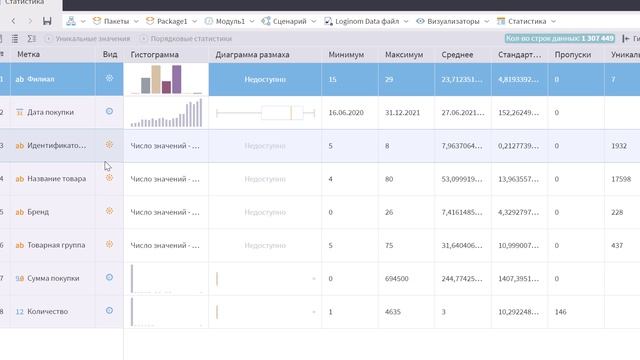Open the Сумма покупки histogram thumbnail
Viewport: 640px width, 360px height.
point(166,279)
